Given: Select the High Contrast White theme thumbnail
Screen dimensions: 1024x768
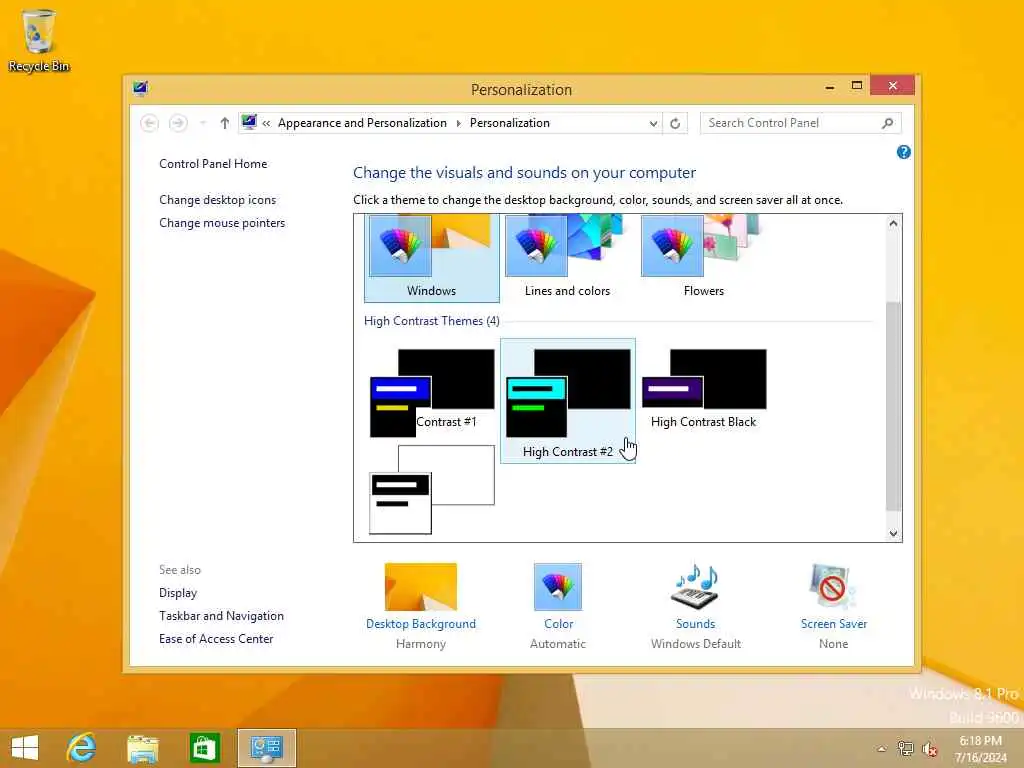Looking at the screenshot, I should click(x=432, y=490).
